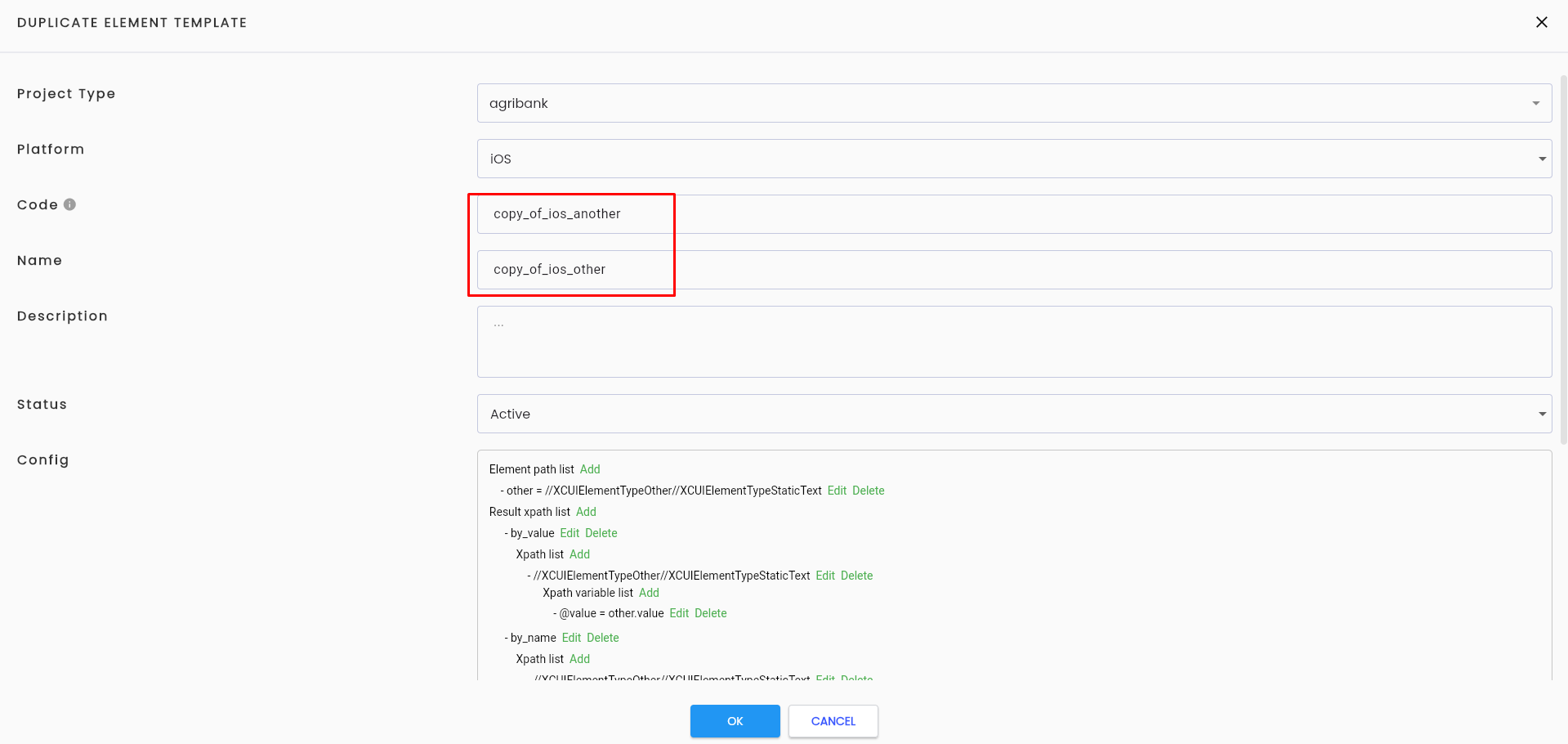The image size is (1568, 744).
Task: Edit the by_name result entry
Action: click(x=571, y=638)
